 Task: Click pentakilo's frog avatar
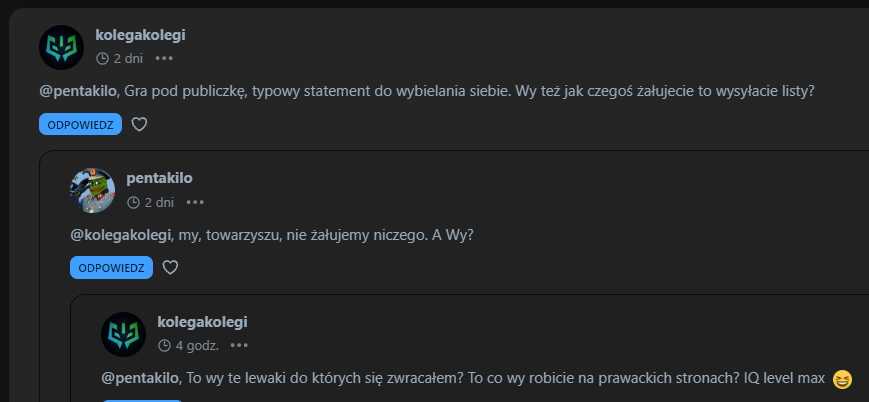(93, 191)
